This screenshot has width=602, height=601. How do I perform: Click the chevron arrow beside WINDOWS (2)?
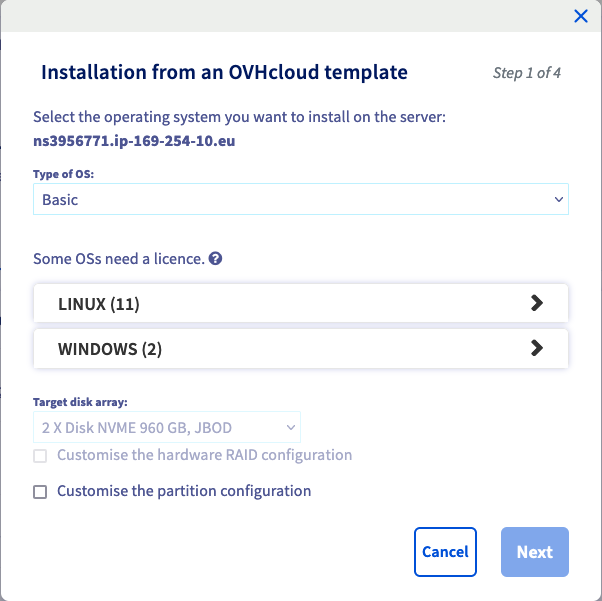click(537, 348)
